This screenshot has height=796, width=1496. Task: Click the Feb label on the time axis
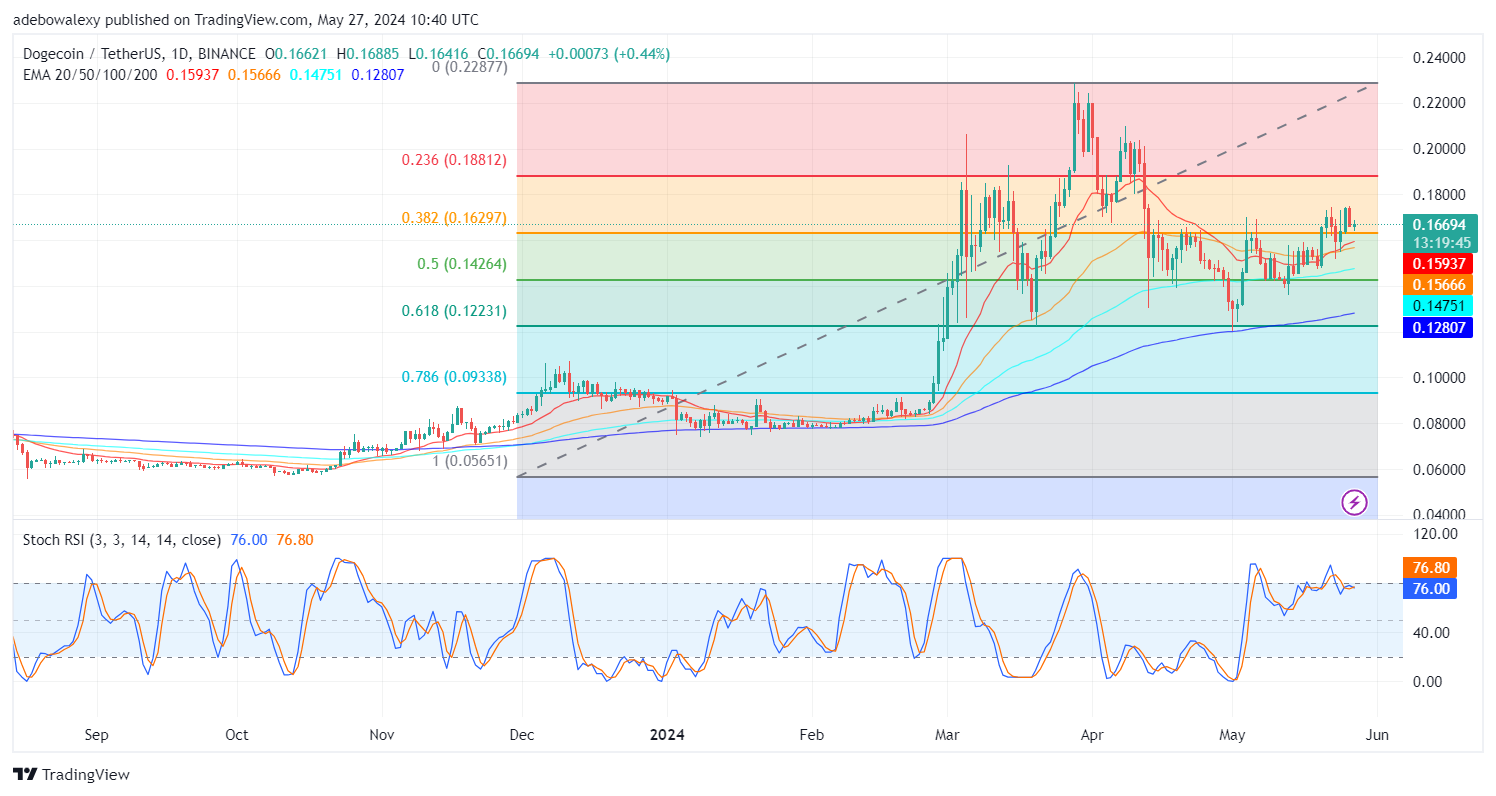click(x=811, y=734)
